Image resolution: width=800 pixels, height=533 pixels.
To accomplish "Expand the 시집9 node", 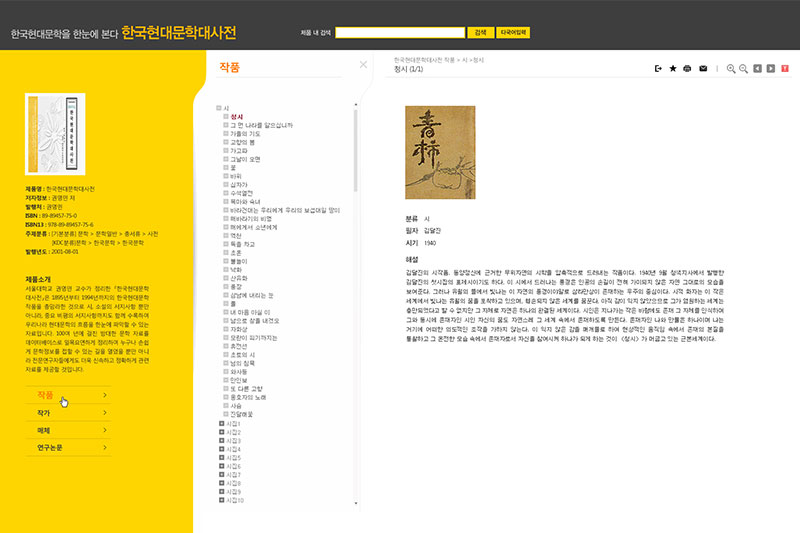I will coord(221,492).
